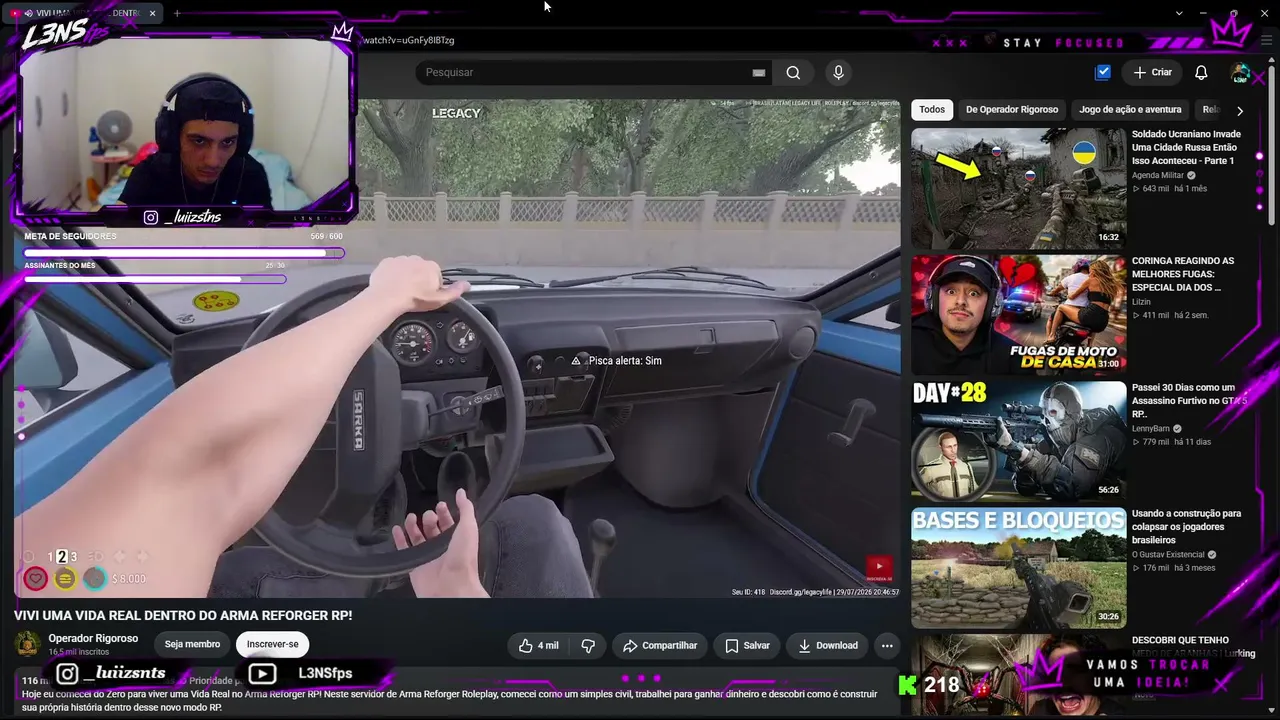1280x720 pixels.
Task: Focus the Pesquisar search field
Action: (585, 72)
